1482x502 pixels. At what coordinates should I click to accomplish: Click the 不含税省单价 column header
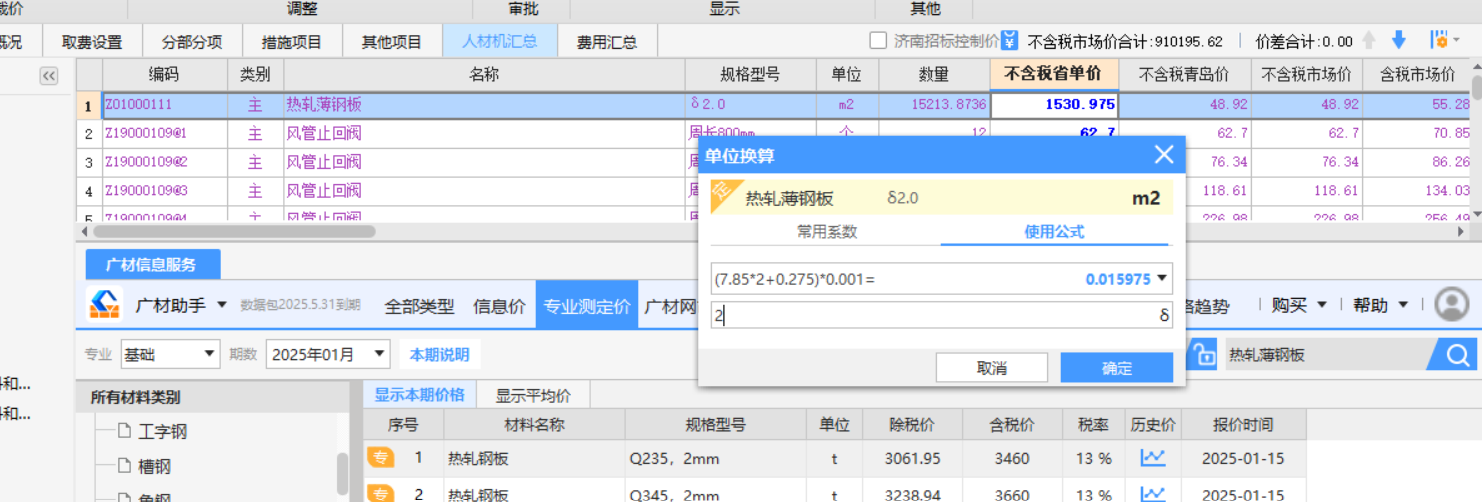(1053, 74)
